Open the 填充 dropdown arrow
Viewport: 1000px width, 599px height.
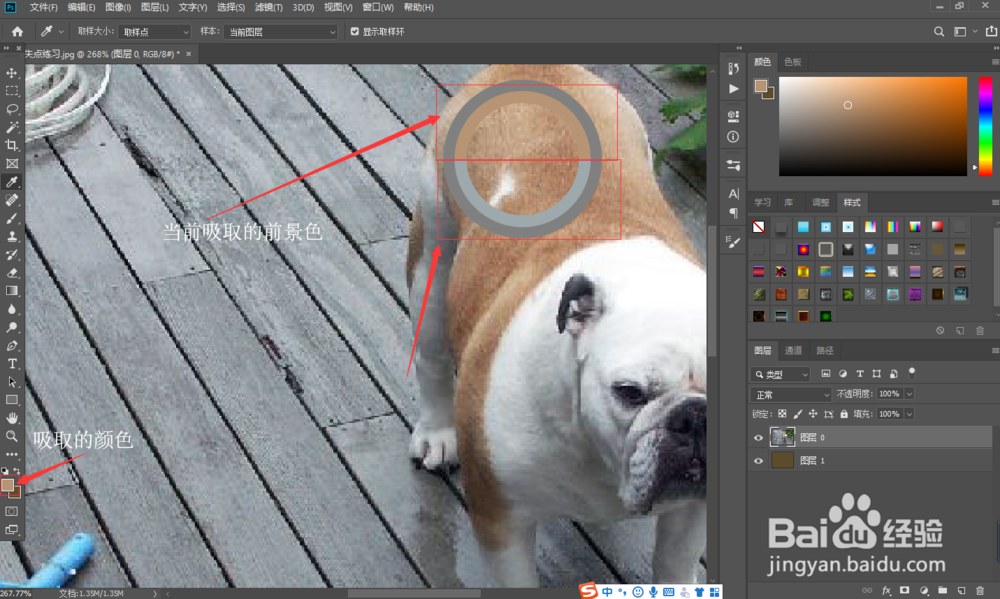pyautogui.click(x=909, y=414)
